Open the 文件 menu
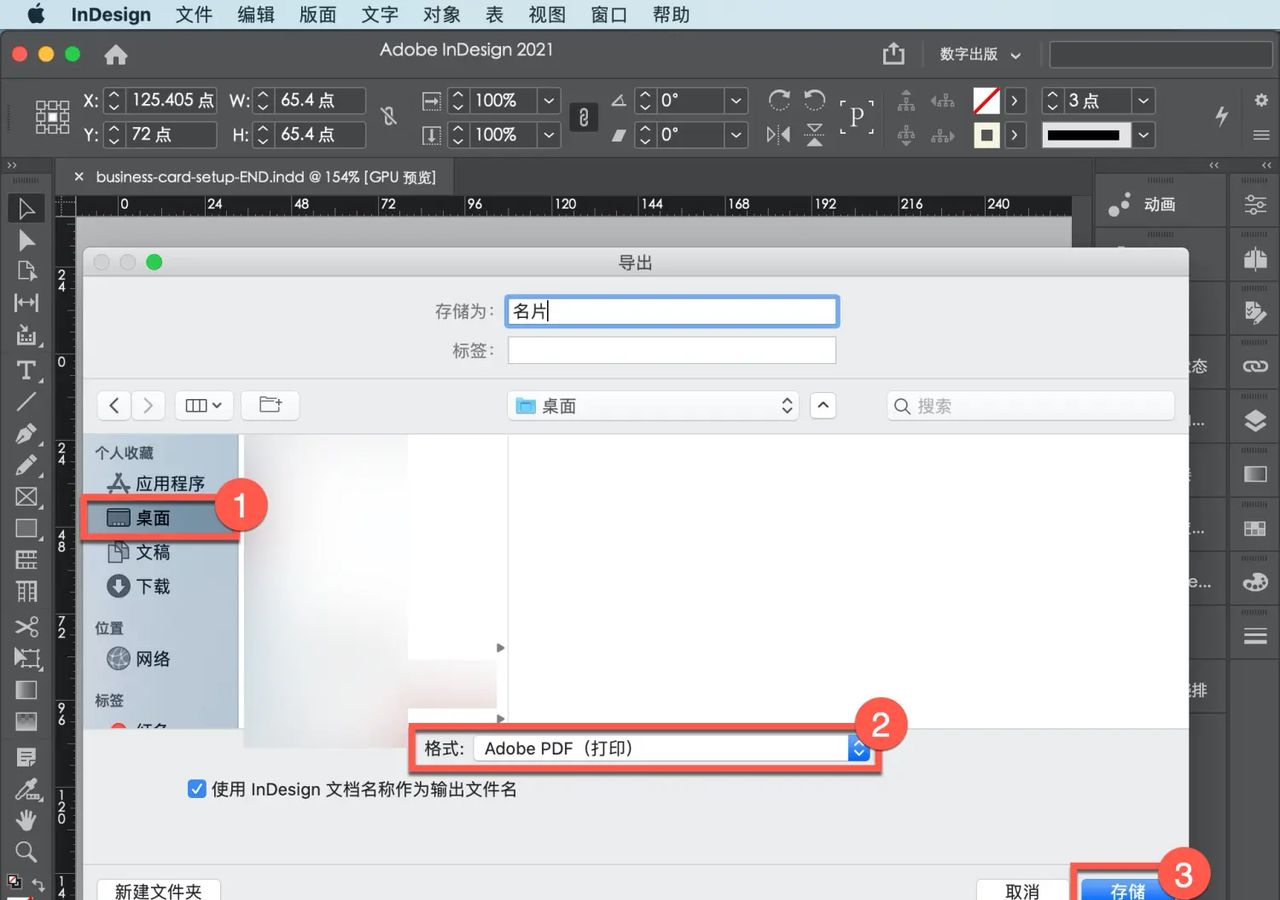This screenshot has width=1280, height=900. (x=193, y=15)
